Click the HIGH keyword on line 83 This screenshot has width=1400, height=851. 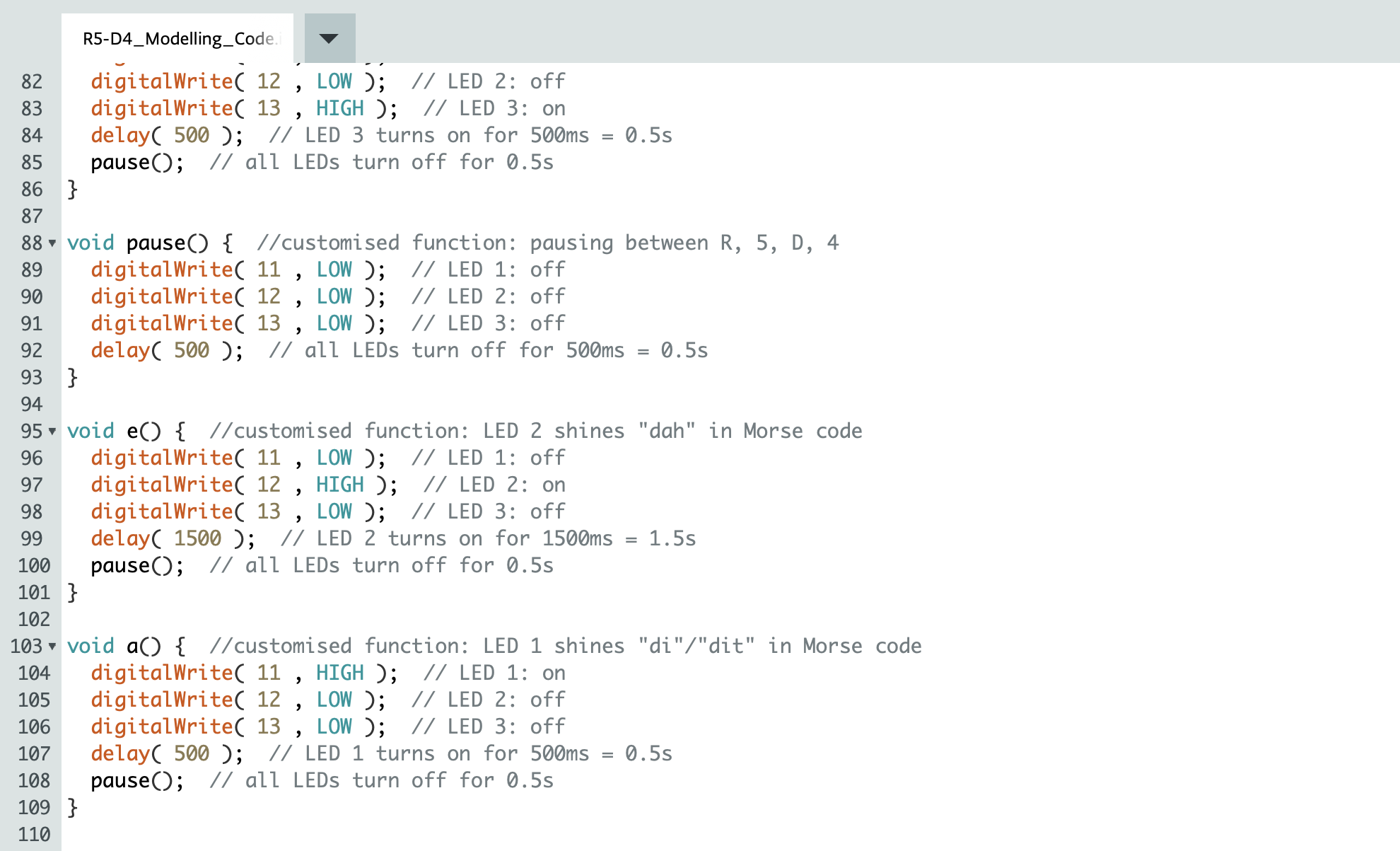click(x=340, y=109)
